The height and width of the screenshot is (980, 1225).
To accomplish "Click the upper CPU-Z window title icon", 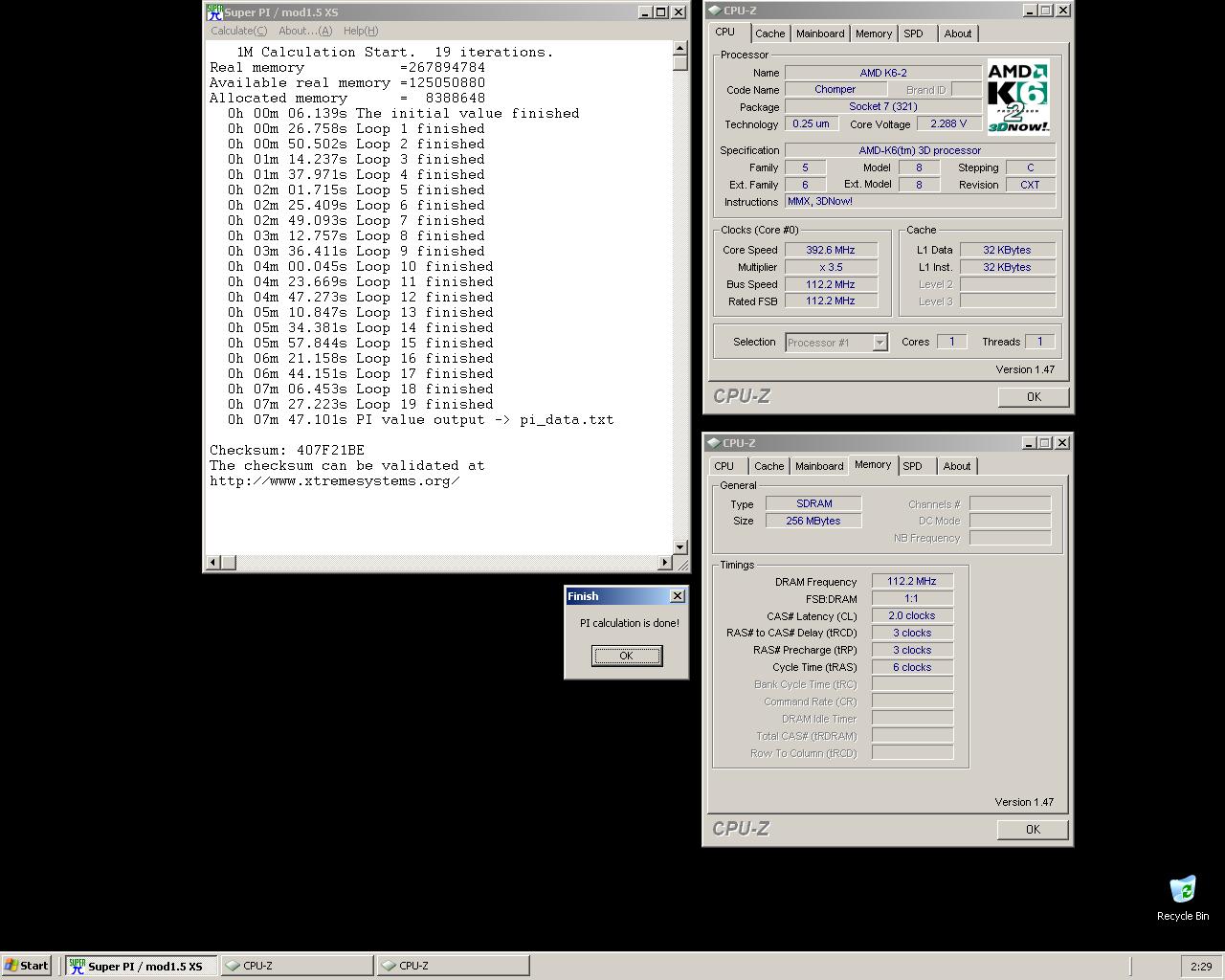I will (x=714, y=11).
